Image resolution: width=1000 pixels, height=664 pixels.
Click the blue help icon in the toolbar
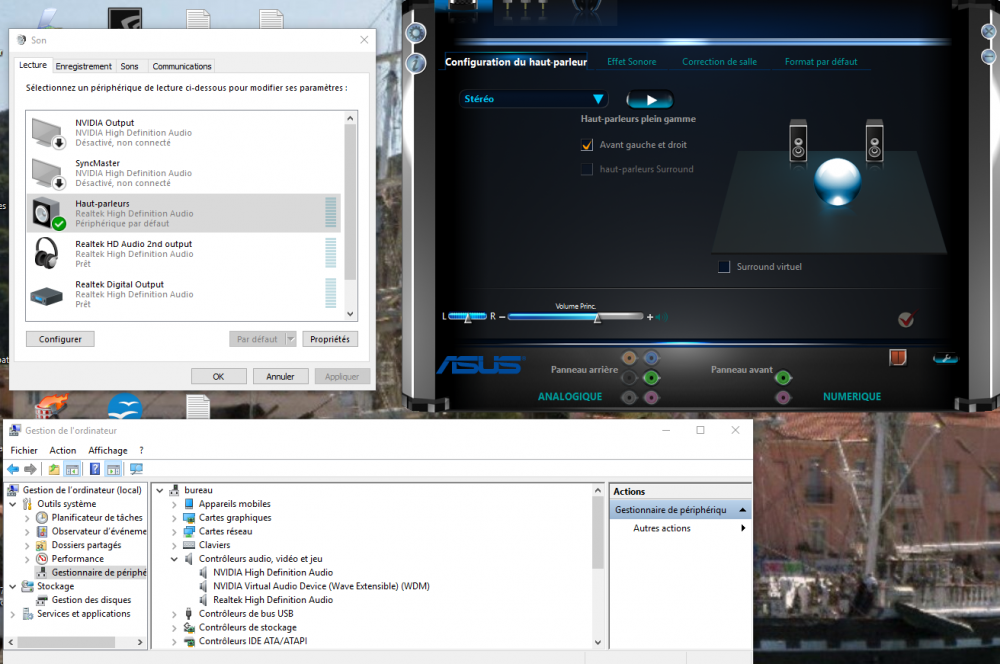coord(95,469)
